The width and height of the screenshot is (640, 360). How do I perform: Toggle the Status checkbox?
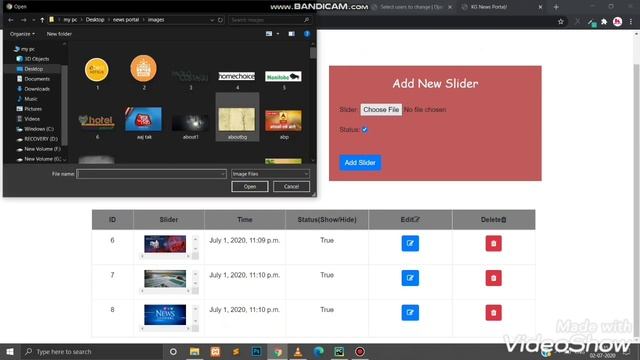coord(364,130)
